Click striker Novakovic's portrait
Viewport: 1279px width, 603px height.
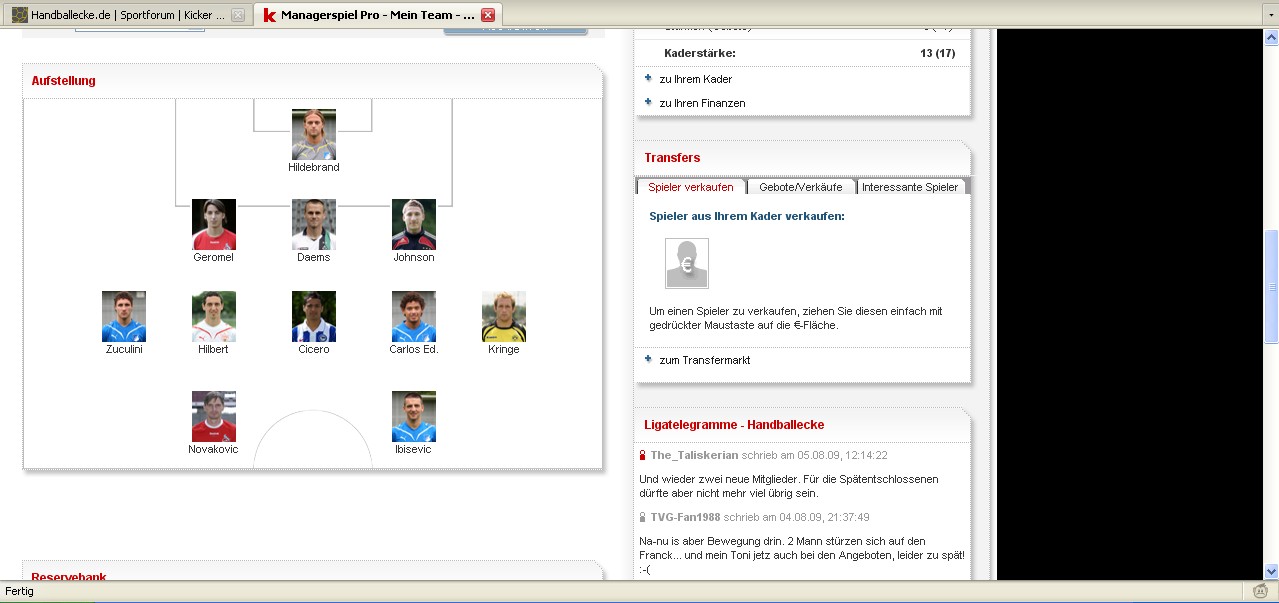[x=214, y=416]
